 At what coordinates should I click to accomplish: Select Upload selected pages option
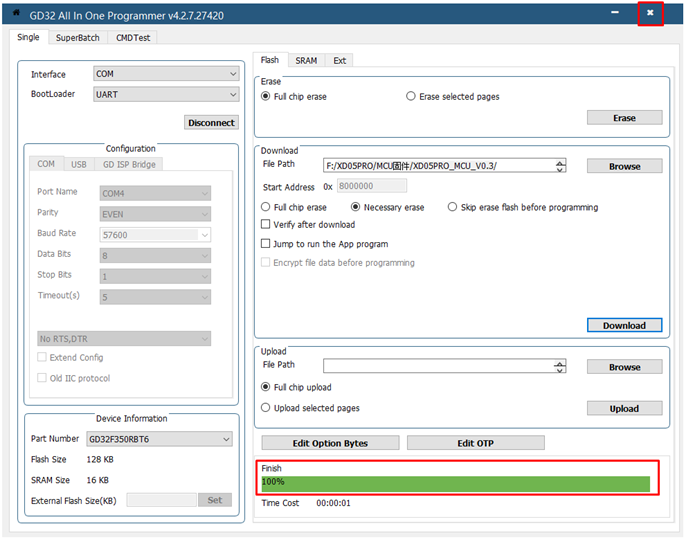(x=266, y=408)
